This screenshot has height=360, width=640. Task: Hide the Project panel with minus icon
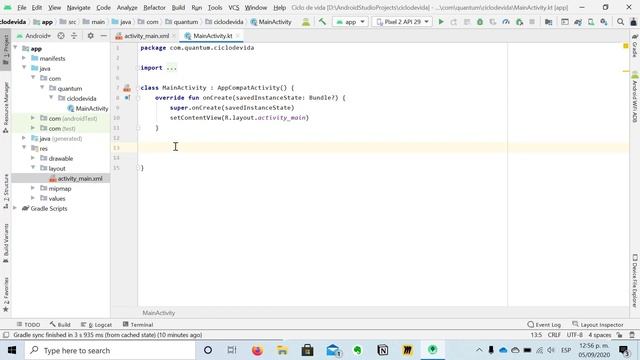click(104, 36)
